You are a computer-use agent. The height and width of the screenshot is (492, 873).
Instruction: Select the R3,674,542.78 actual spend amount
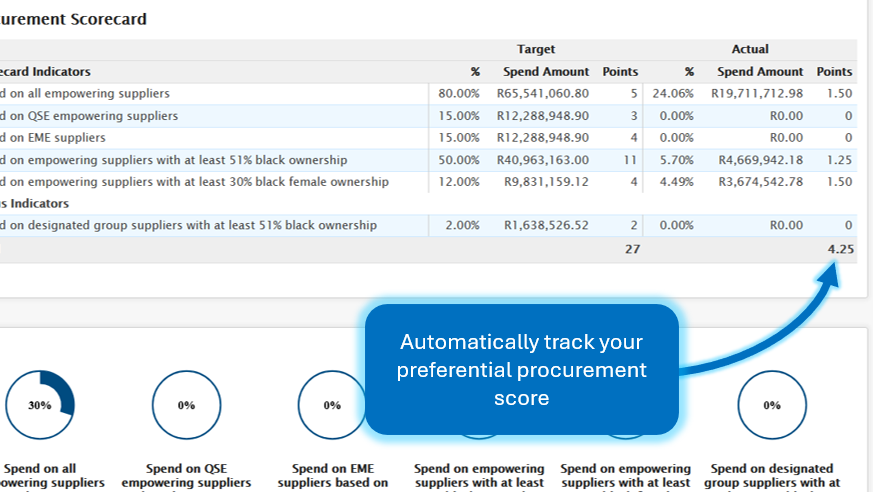click(x=761, y=182)
